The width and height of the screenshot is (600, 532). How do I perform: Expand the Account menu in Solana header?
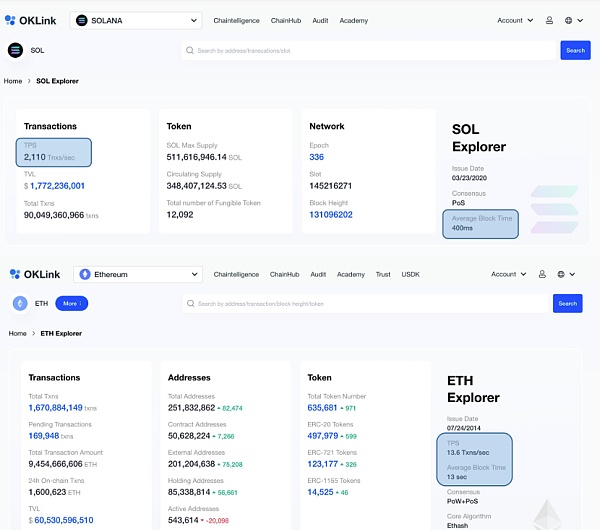click(513, 20)
